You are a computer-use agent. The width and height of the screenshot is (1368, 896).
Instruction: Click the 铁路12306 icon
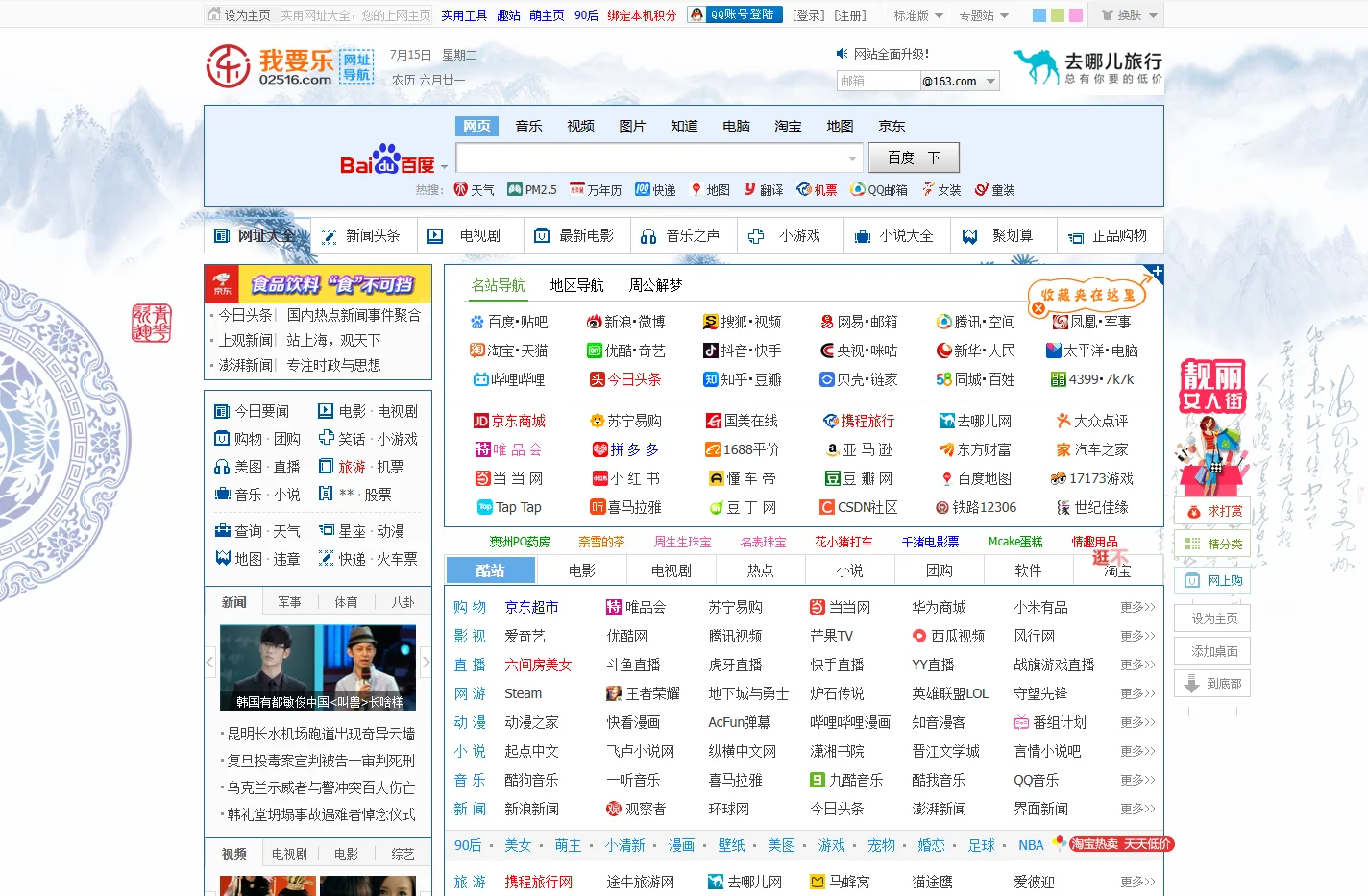[x=942, y=507]
